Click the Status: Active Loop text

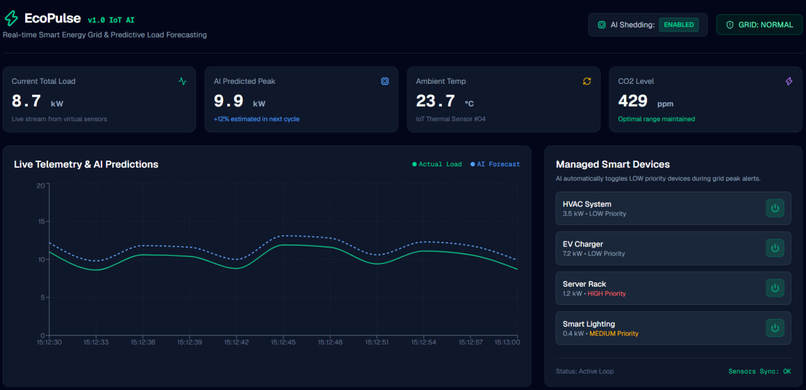point(584,371)
